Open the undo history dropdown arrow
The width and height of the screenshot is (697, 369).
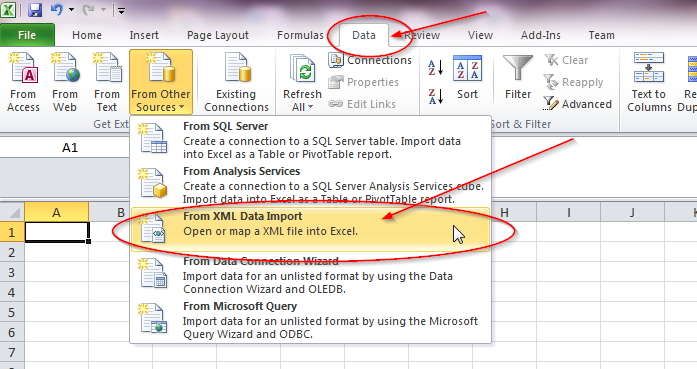(x=71, y=9)
